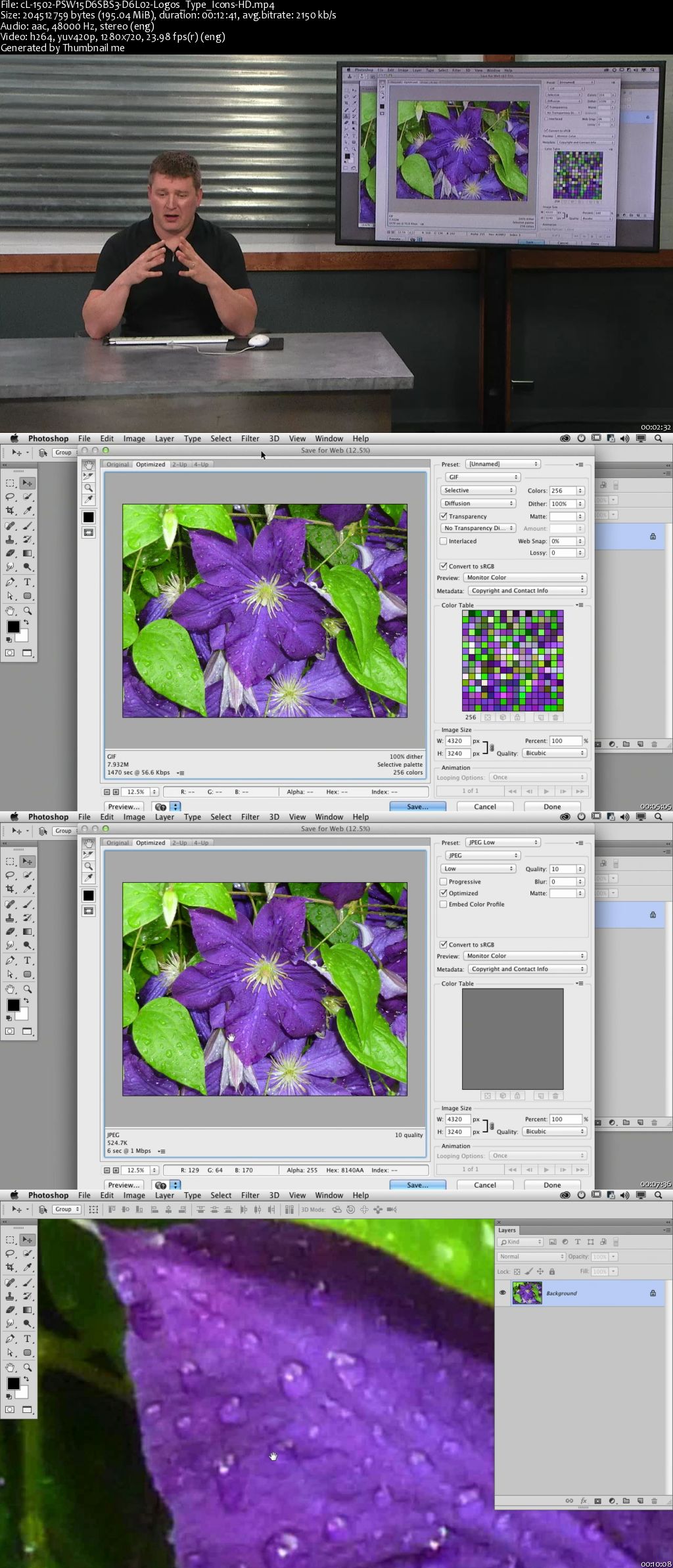This screenshot has width=673, height=1568.
Task: Uncheck Optimized in JPEG dialog
Action: pyautogui.click(x=444, y=893)
